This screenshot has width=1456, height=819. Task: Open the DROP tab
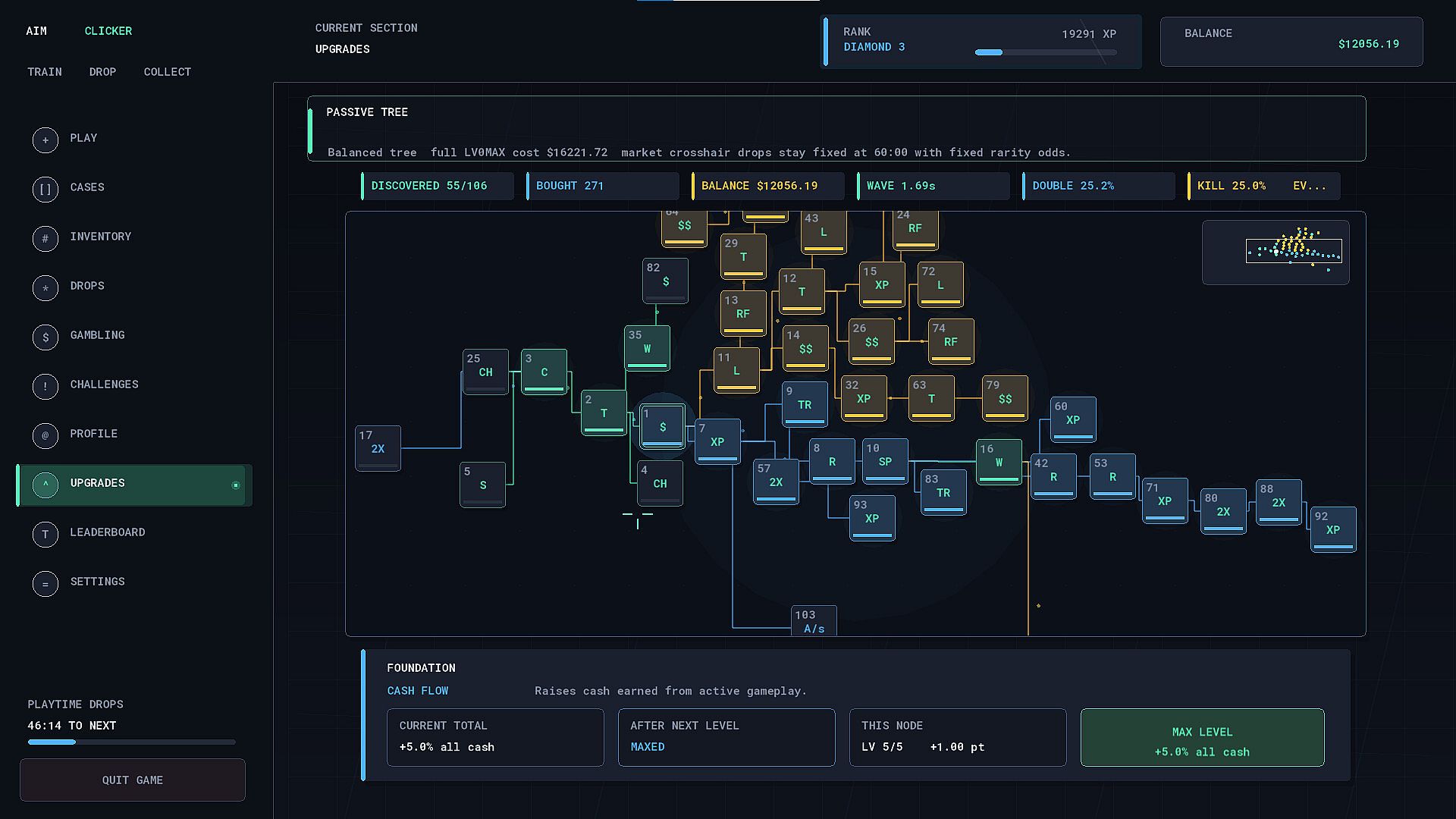pos(102,72)
